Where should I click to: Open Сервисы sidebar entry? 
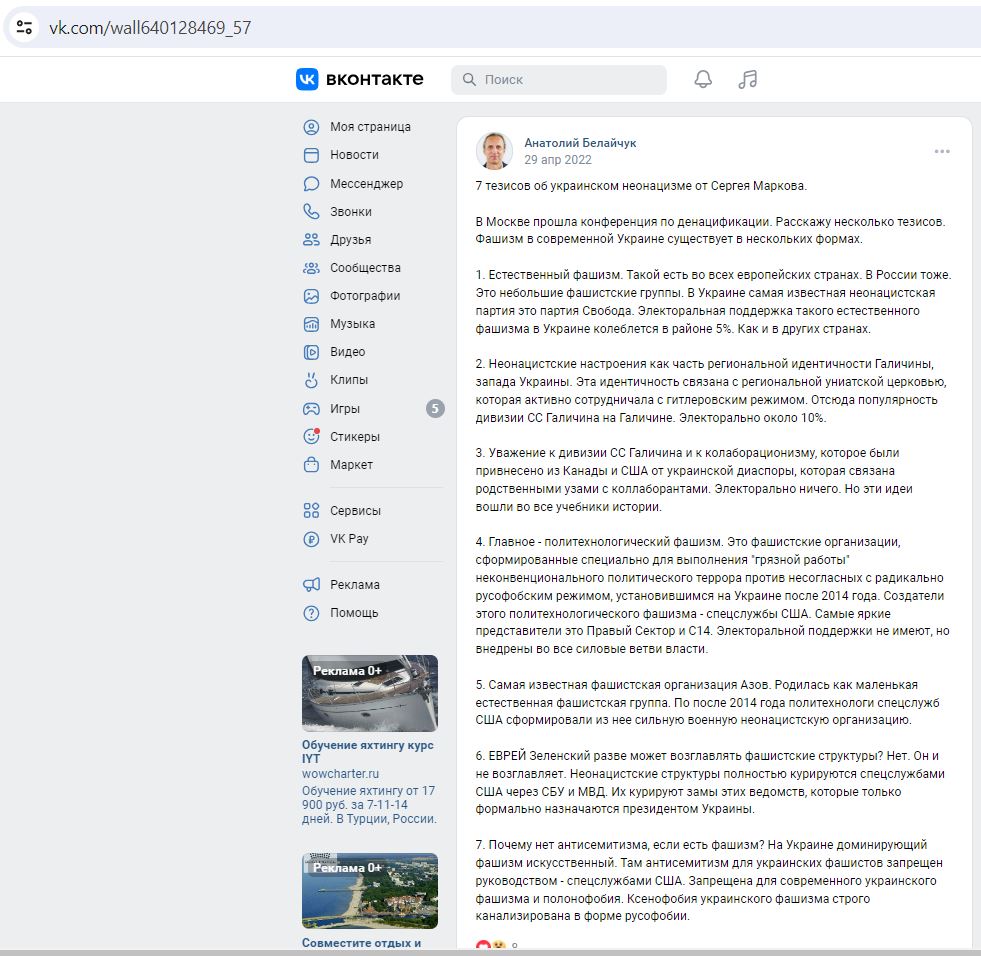(355, 511)
